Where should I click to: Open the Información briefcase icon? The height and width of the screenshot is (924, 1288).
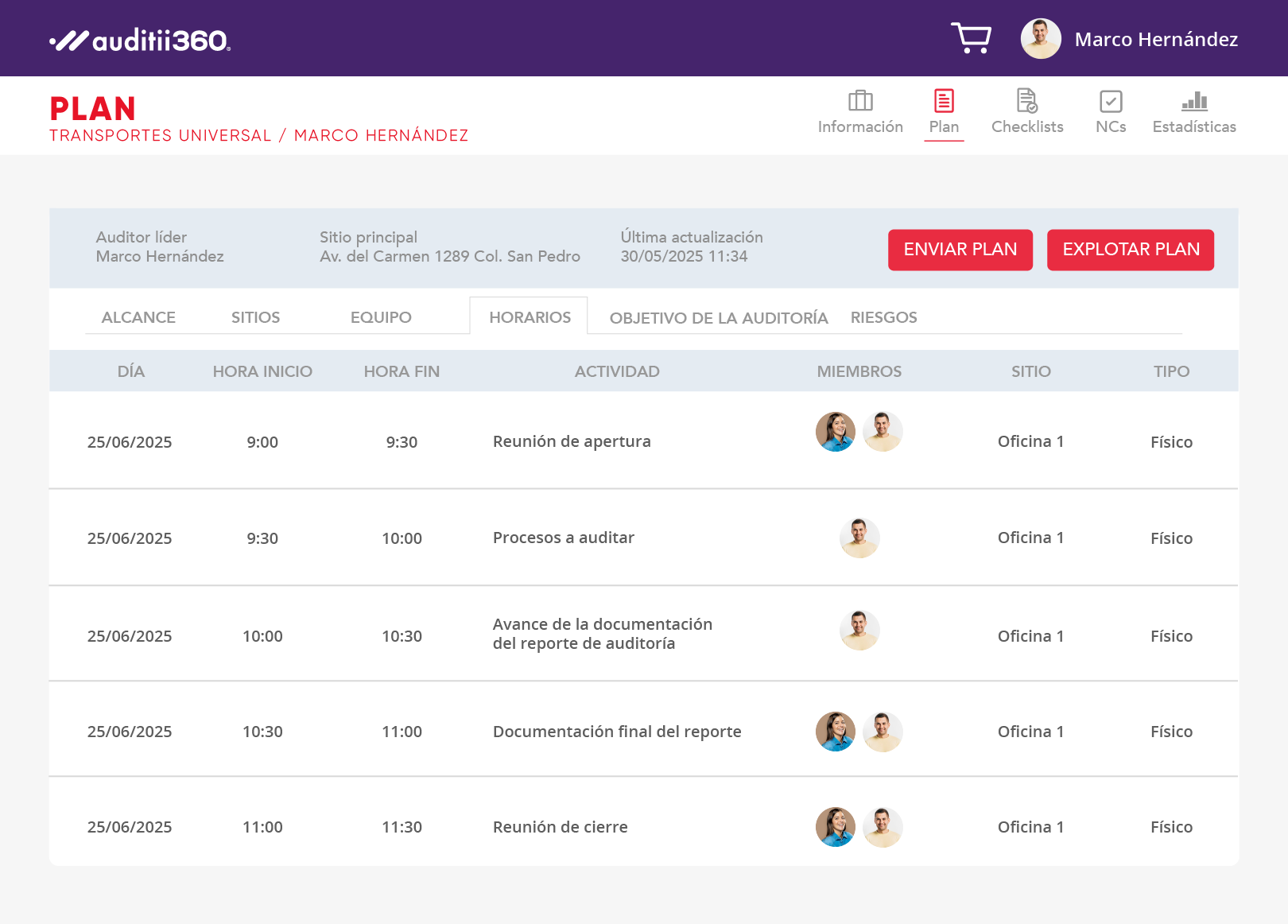coord(860,101)
